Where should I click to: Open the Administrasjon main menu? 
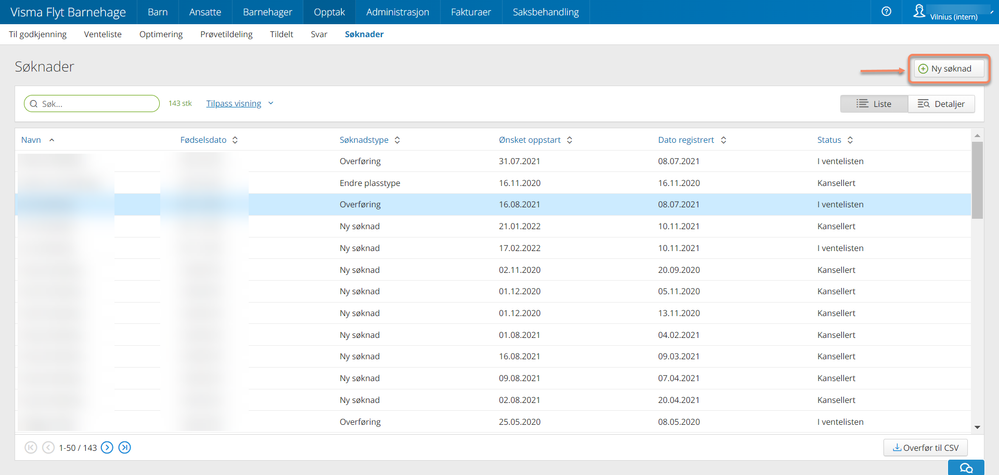click(398, 12)
